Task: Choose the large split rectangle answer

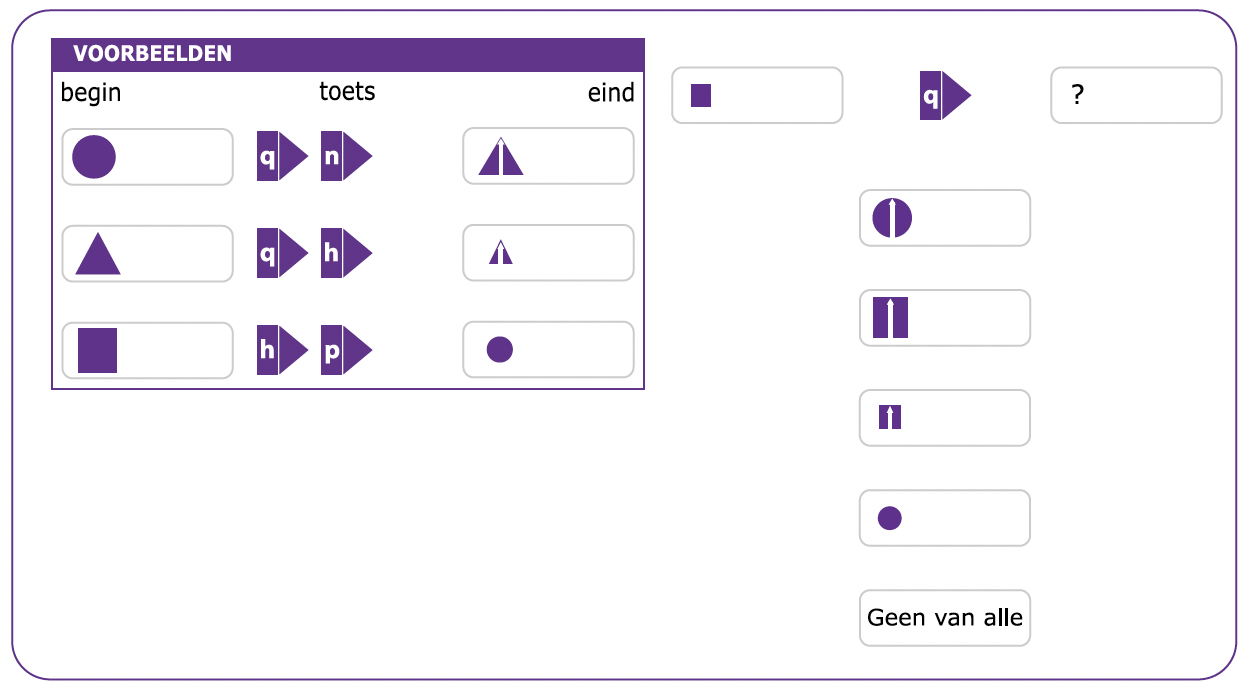Action: tap(944, 318)
